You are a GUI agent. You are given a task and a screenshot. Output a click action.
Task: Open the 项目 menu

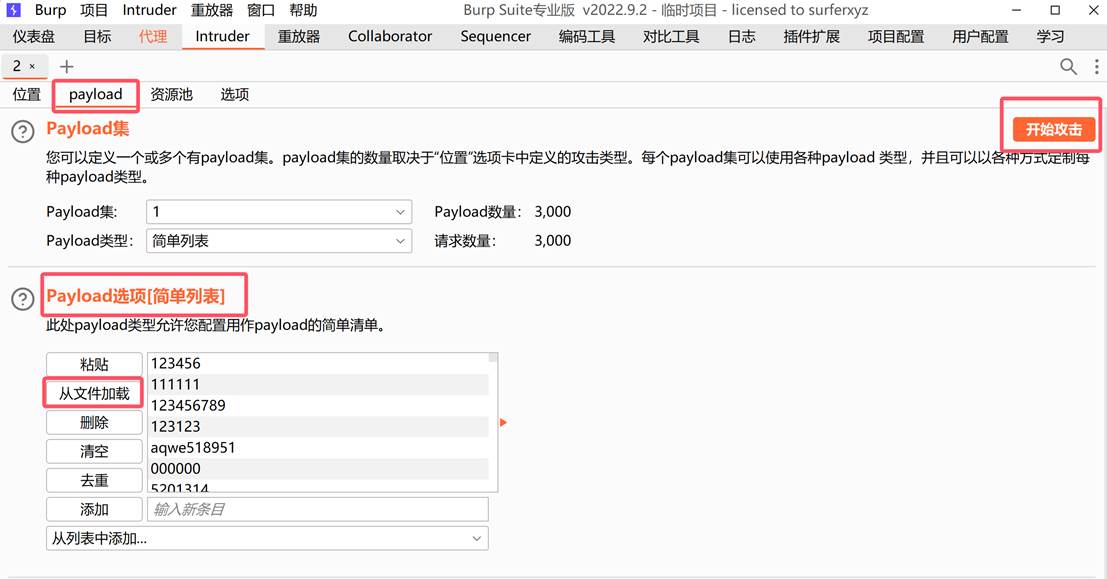point(94,10)
